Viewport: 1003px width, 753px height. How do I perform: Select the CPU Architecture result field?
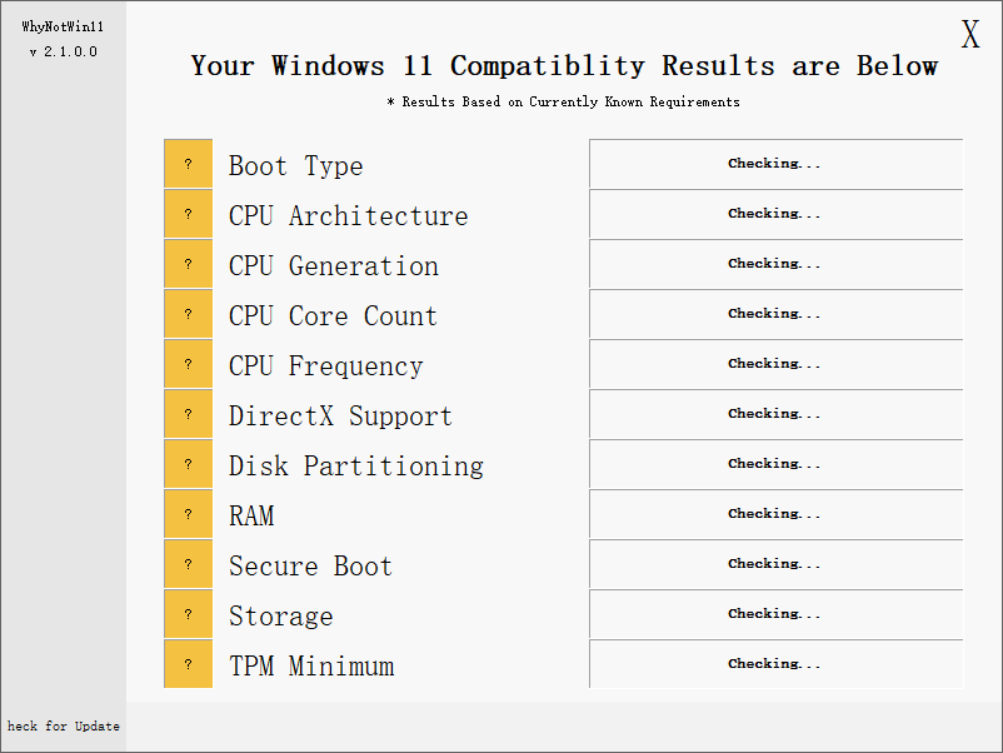[775, 213]
